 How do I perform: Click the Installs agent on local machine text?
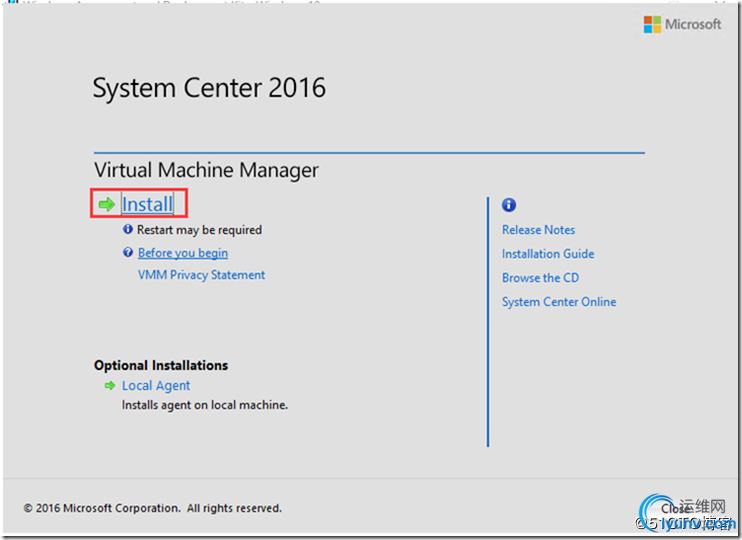coord(205,405)
